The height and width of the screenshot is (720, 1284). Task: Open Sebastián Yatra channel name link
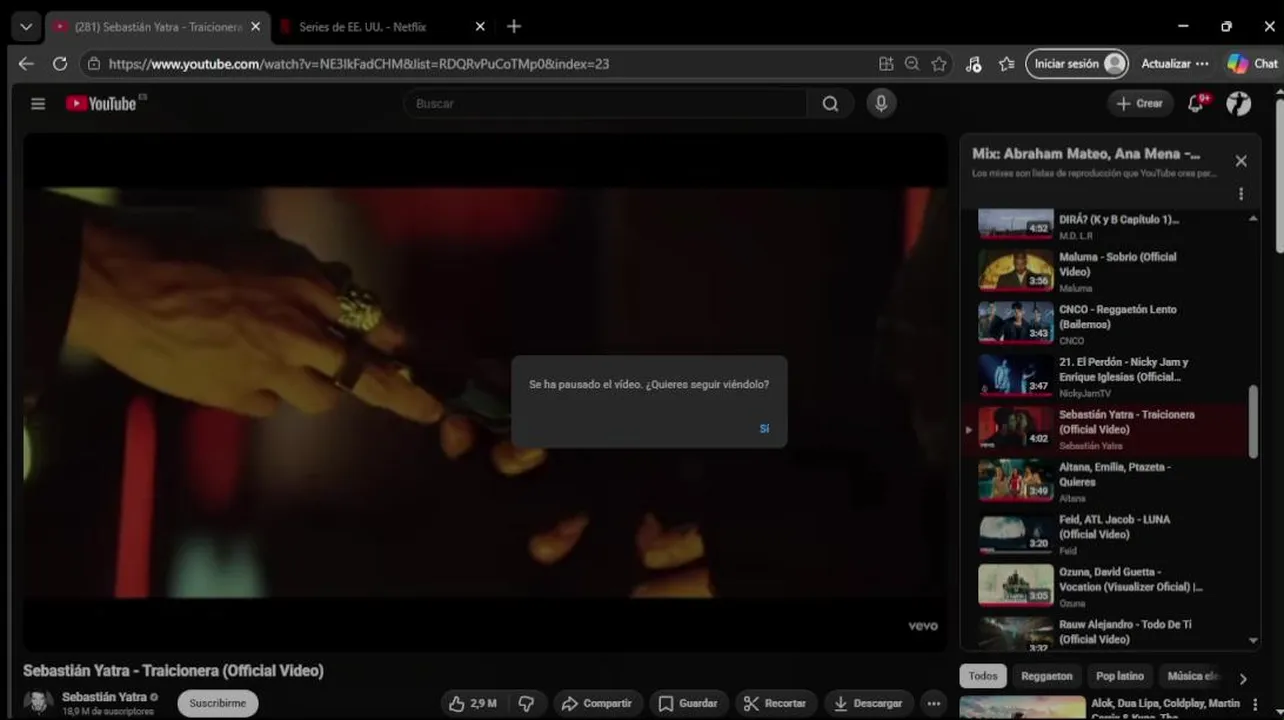tap(104, 697)
